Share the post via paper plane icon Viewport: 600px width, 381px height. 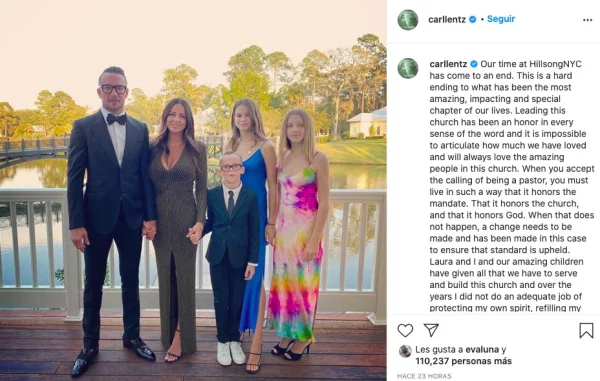tap(431, 330)
